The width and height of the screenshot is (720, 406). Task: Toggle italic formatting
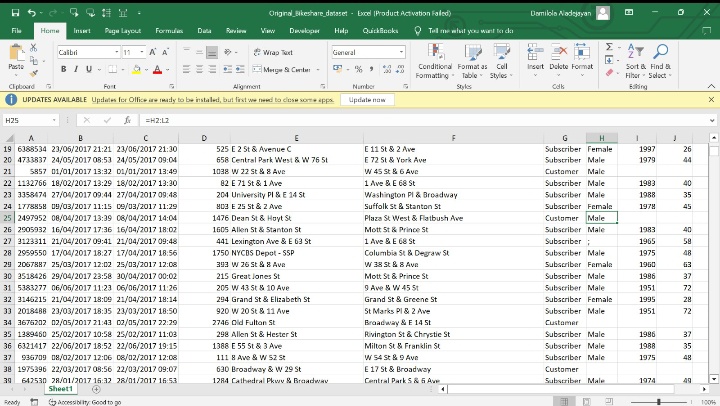[x=76, y=69]
